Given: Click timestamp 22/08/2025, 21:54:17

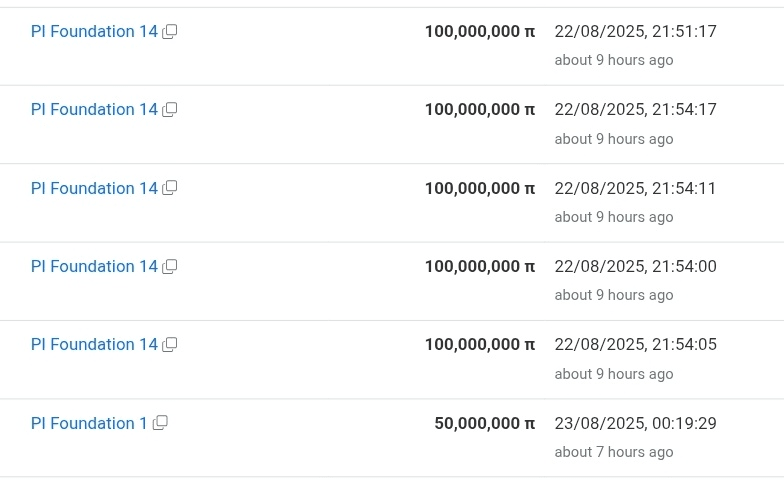Looking at the screenshot, I should (x=636, y=110).
